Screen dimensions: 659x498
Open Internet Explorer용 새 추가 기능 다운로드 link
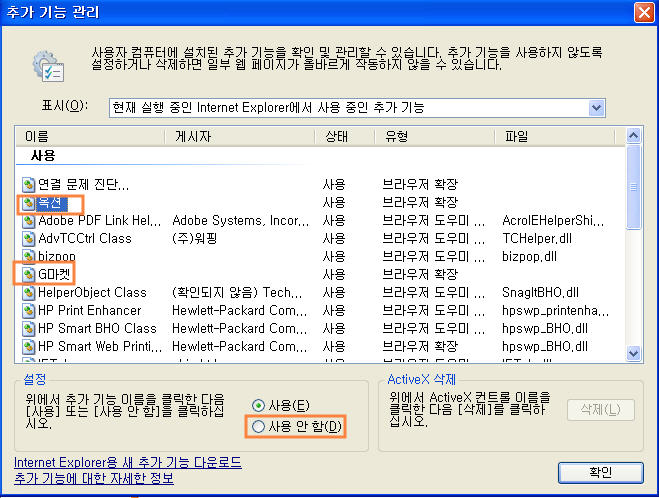click(128, 463)
